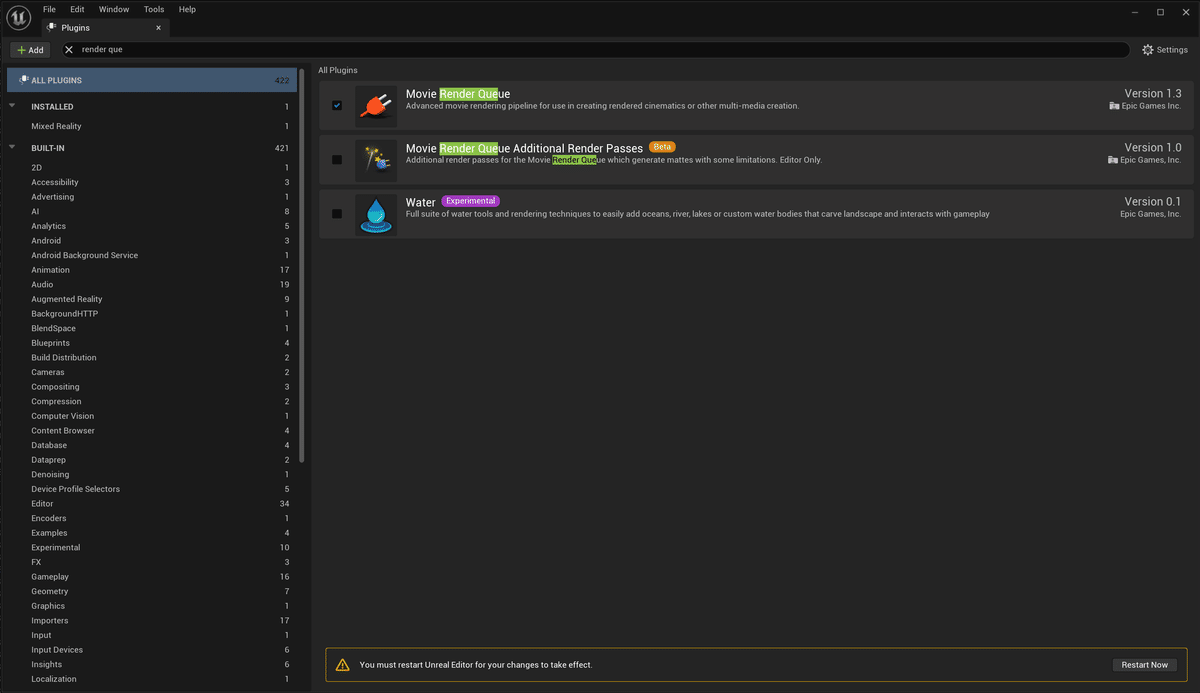Enable Movie Render Queue Additional Render Passes checkbox
Image resolution: width=1200 pixels, height=693 pixels.
pos(337,160)
